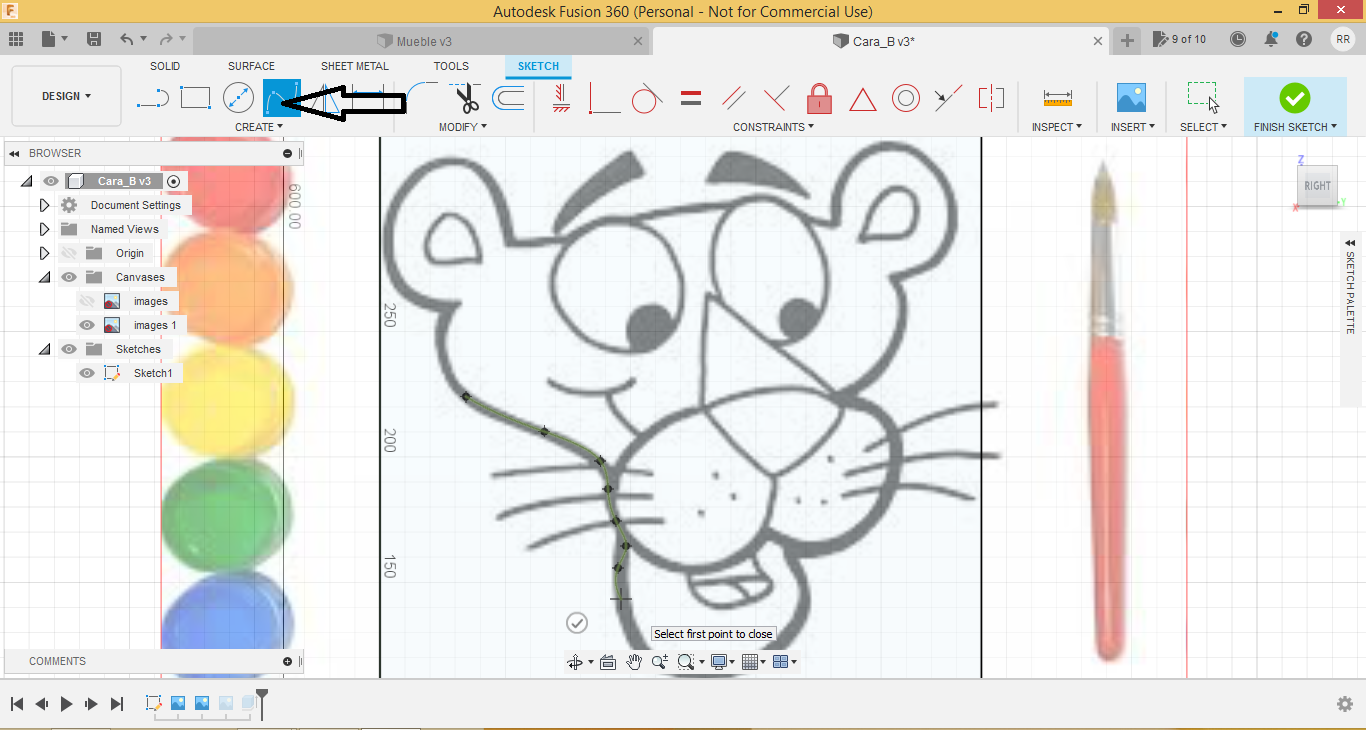Viewport: 1366px width, 730px height.
Task: Select the Line tool in Create
Action: (x=153, y=98)
